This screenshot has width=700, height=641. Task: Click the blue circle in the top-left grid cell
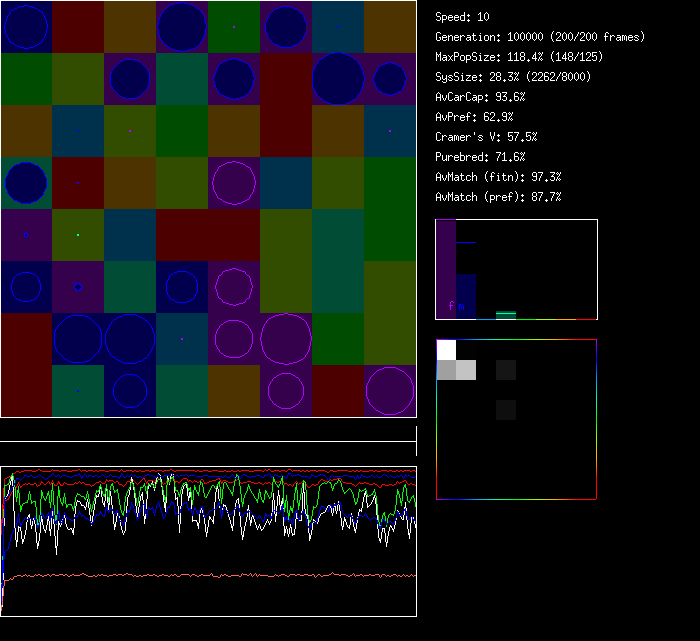click(27, 27)
